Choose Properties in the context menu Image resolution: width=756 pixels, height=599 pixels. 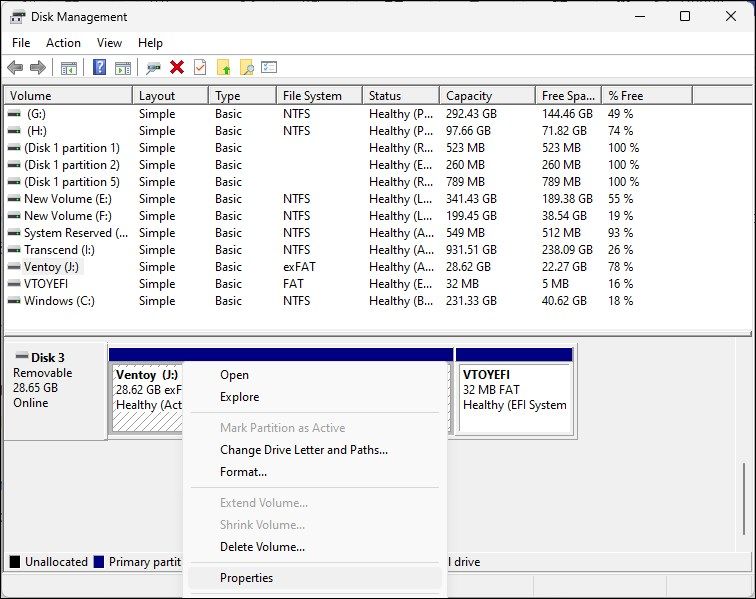(246, 578)
